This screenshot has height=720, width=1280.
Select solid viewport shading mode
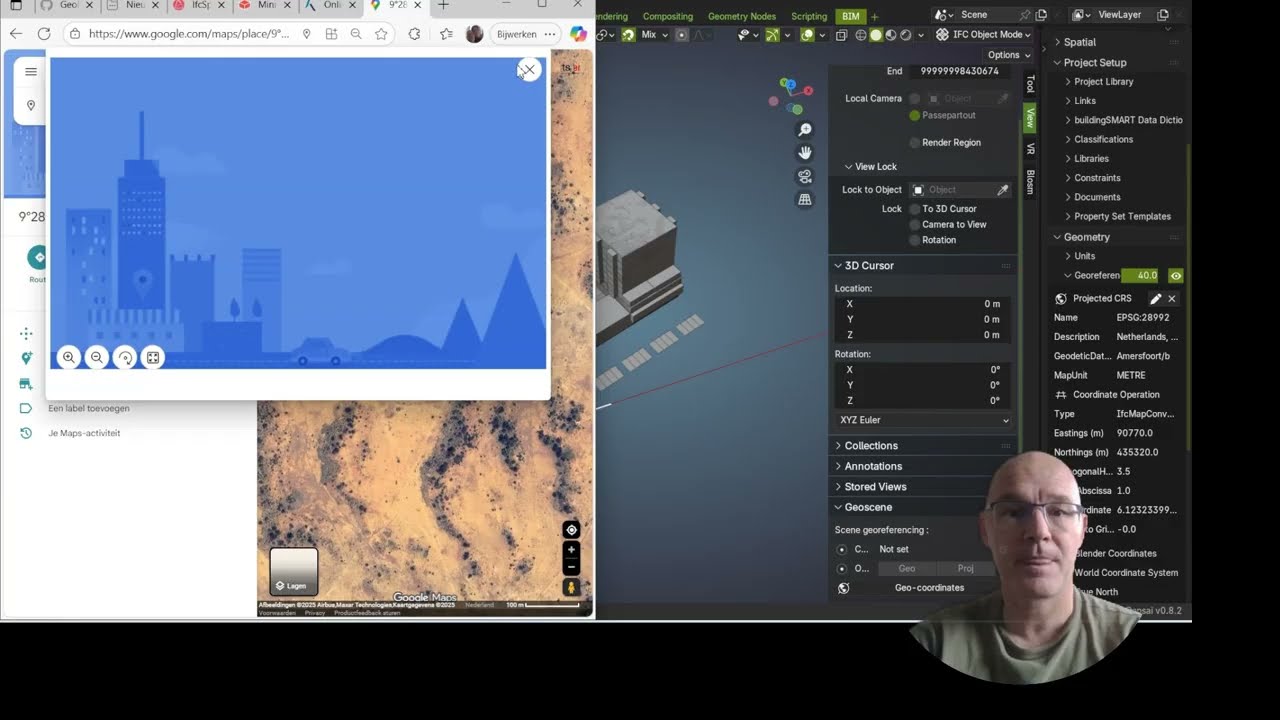click(x=876, y=34)
